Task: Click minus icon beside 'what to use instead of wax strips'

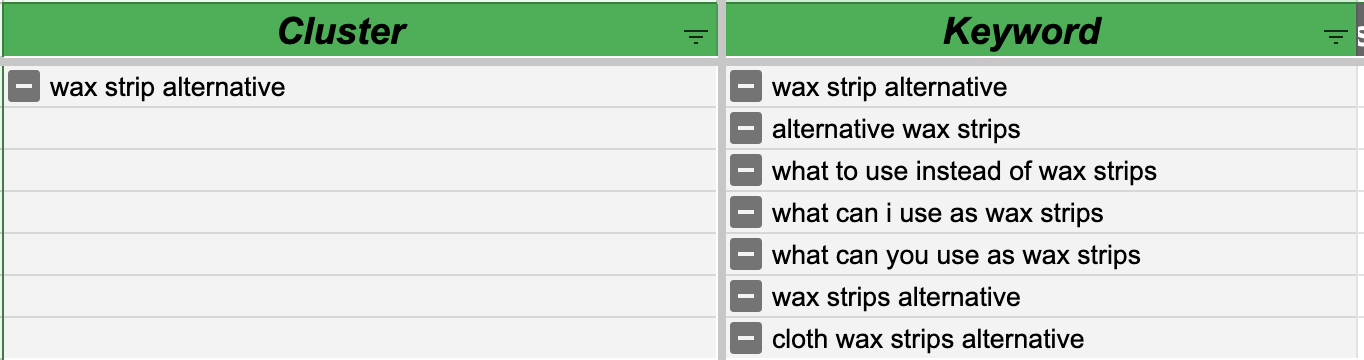Action: pos(746,171)
